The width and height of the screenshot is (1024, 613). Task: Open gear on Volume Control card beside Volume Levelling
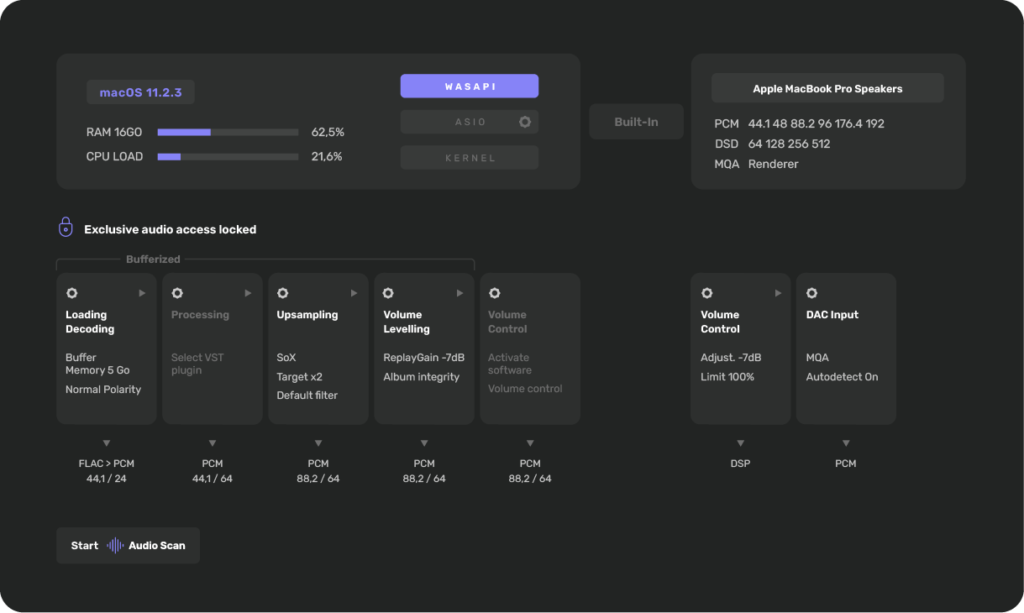[x=494, y=293]
